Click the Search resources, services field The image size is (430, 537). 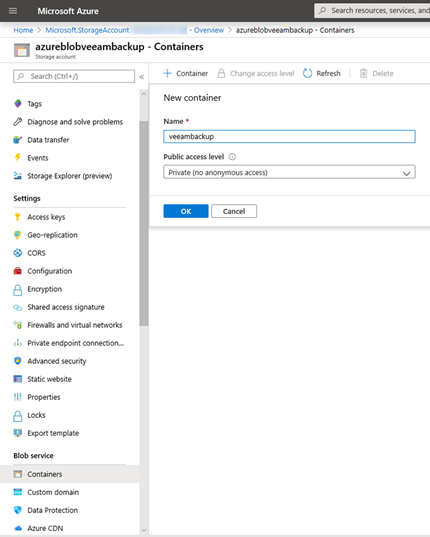(372, 11)
